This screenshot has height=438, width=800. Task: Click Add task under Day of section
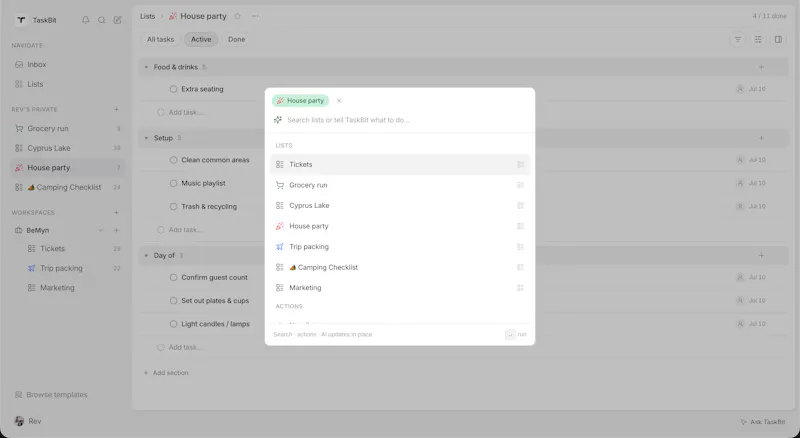click(180, 347)
